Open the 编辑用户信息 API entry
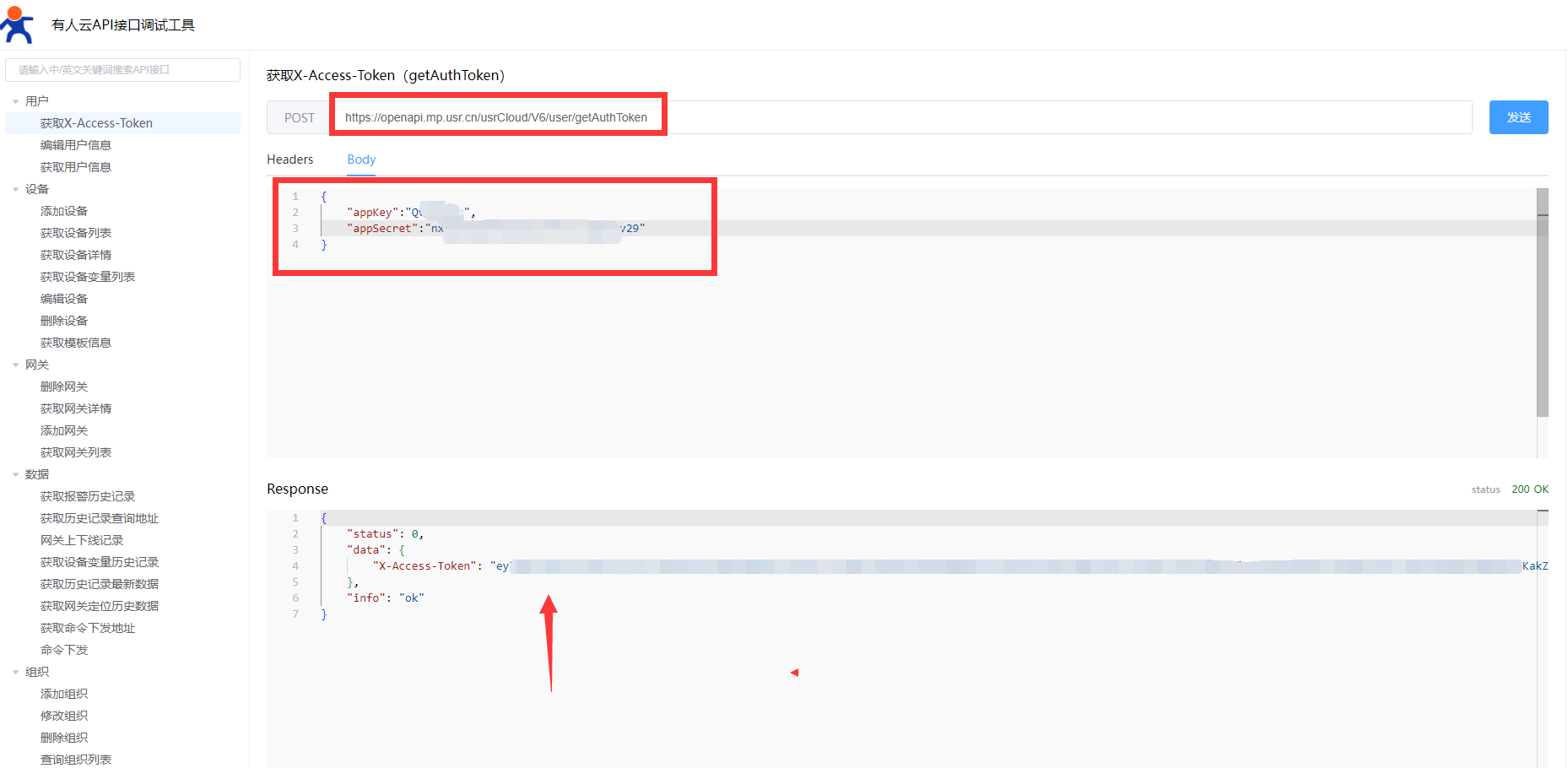The width and height of the screenshot is (1568, 768). pyautogui.click(x=76, y=145)
